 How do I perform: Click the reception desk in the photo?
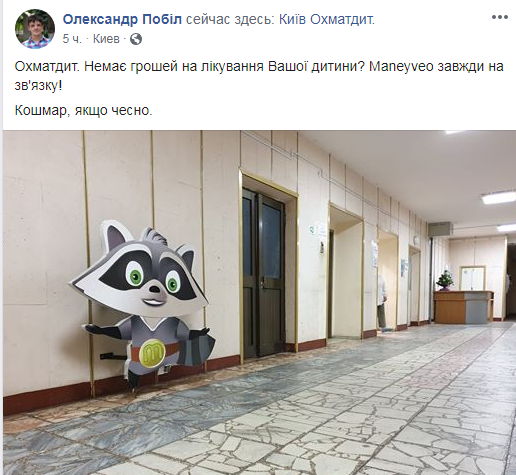click(464, 306)
